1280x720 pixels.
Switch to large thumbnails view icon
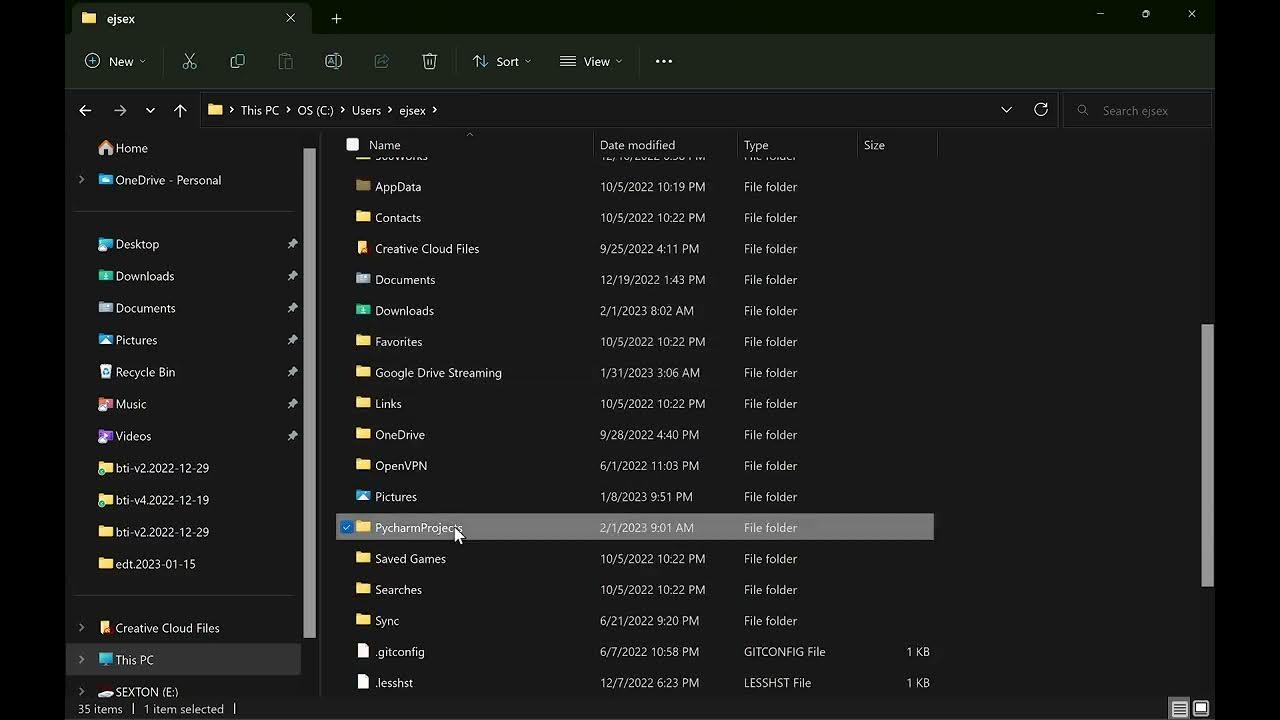coord(1201,709)
